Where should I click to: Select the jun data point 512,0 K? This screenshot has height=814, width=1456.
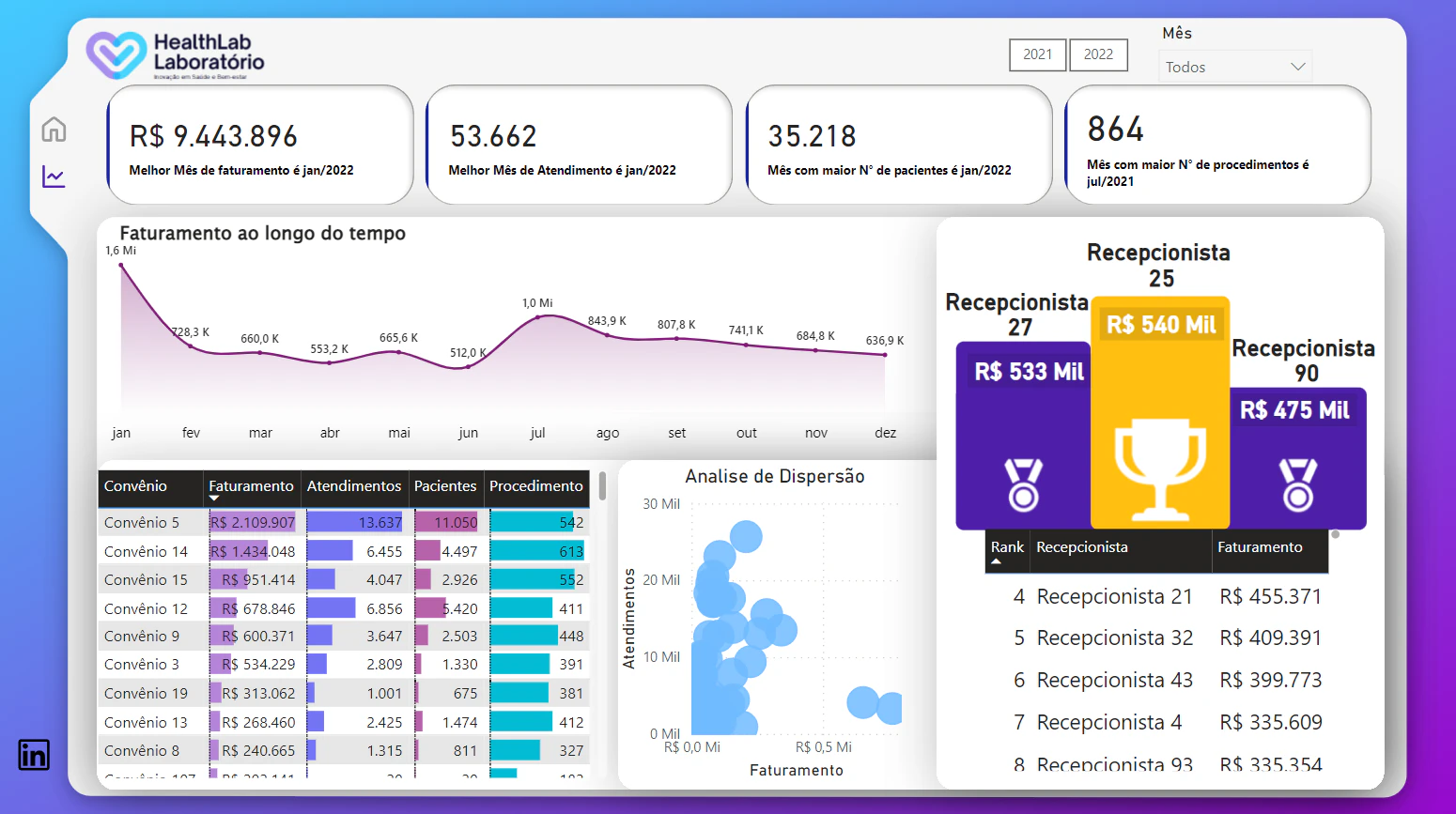click(x=468, y=367)
